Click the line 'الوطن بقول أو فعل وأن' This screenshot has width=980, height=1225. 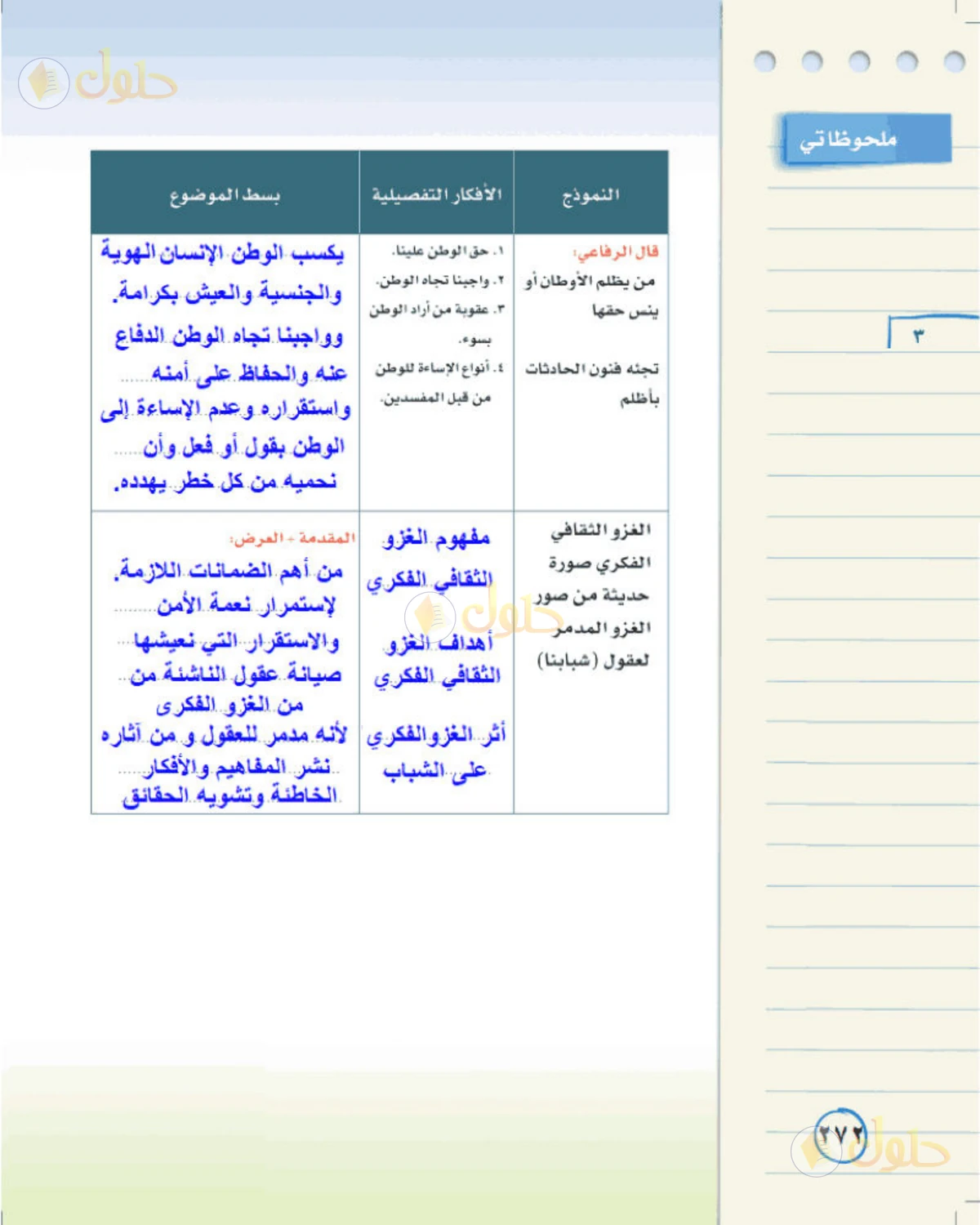(x=243, y=446)
